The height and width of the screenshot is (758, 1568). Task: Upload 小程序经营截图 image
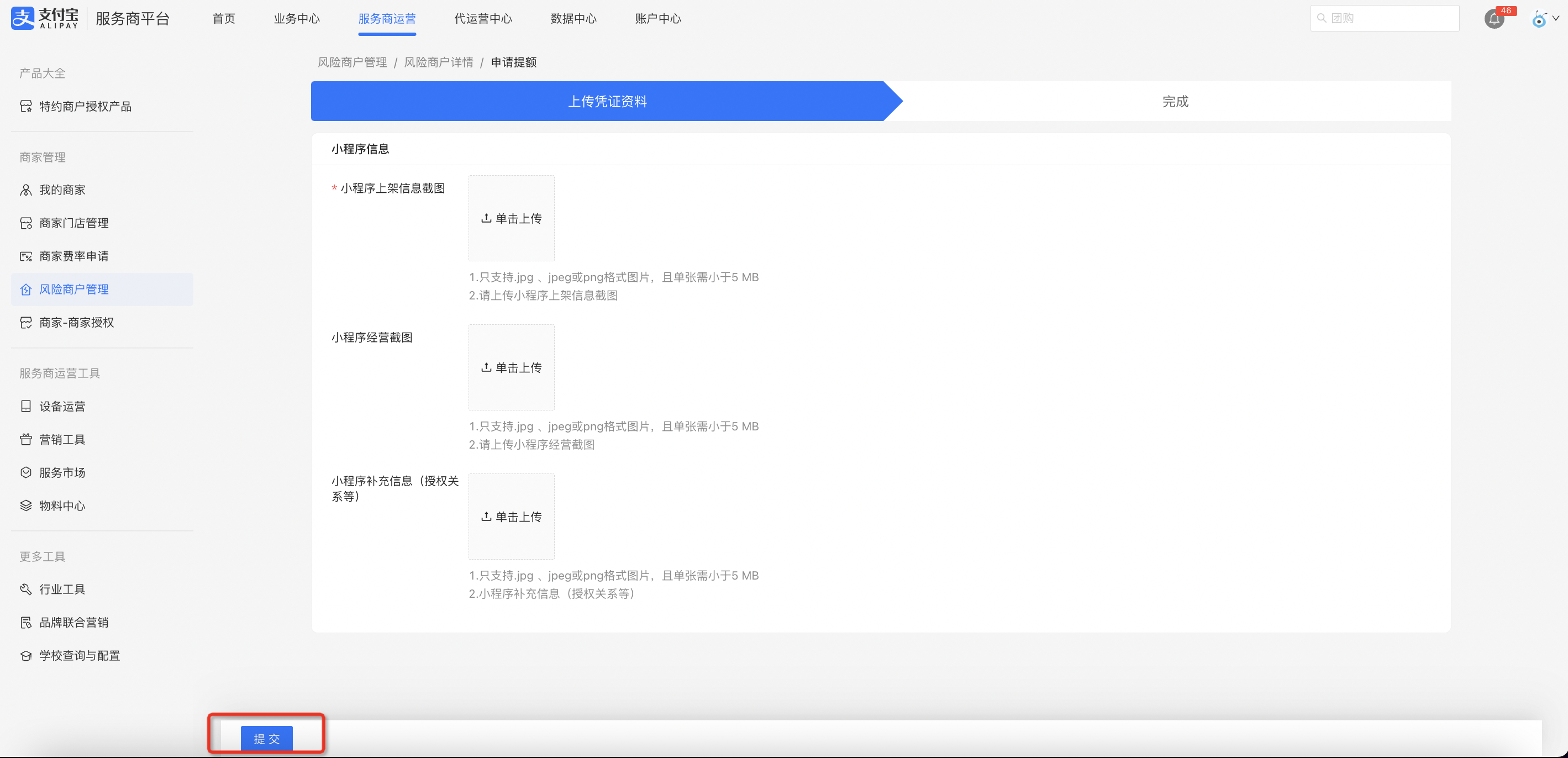pos(511,368)
